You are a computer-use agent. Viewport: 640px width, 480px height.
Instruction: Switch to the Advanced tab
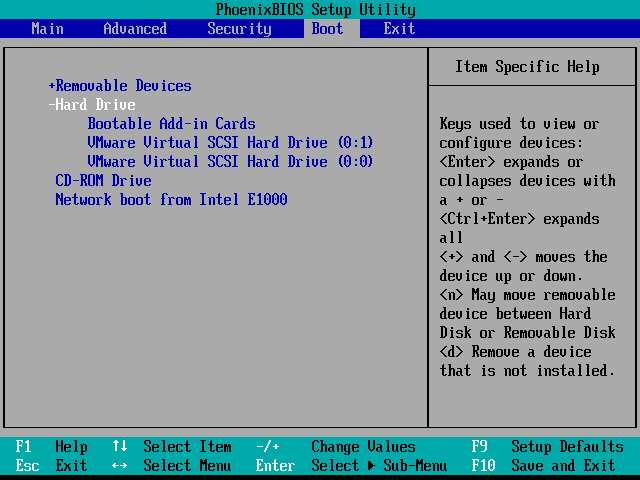pyautogui.click(x=135, y=29)
